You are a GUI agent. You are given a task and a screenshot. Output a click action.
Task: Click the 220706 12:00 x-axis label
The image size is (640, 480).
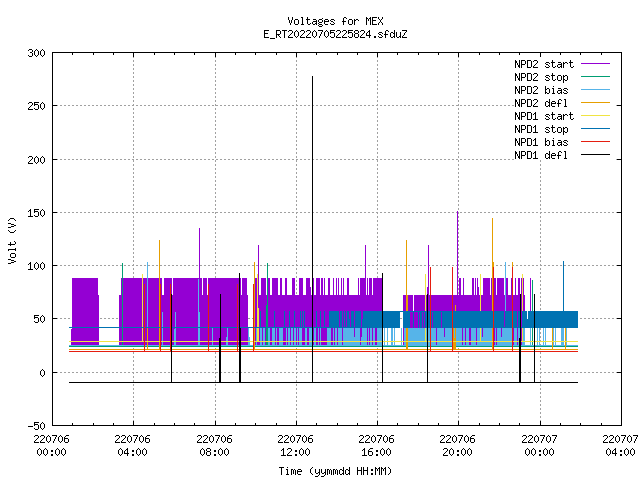[295, 445]
